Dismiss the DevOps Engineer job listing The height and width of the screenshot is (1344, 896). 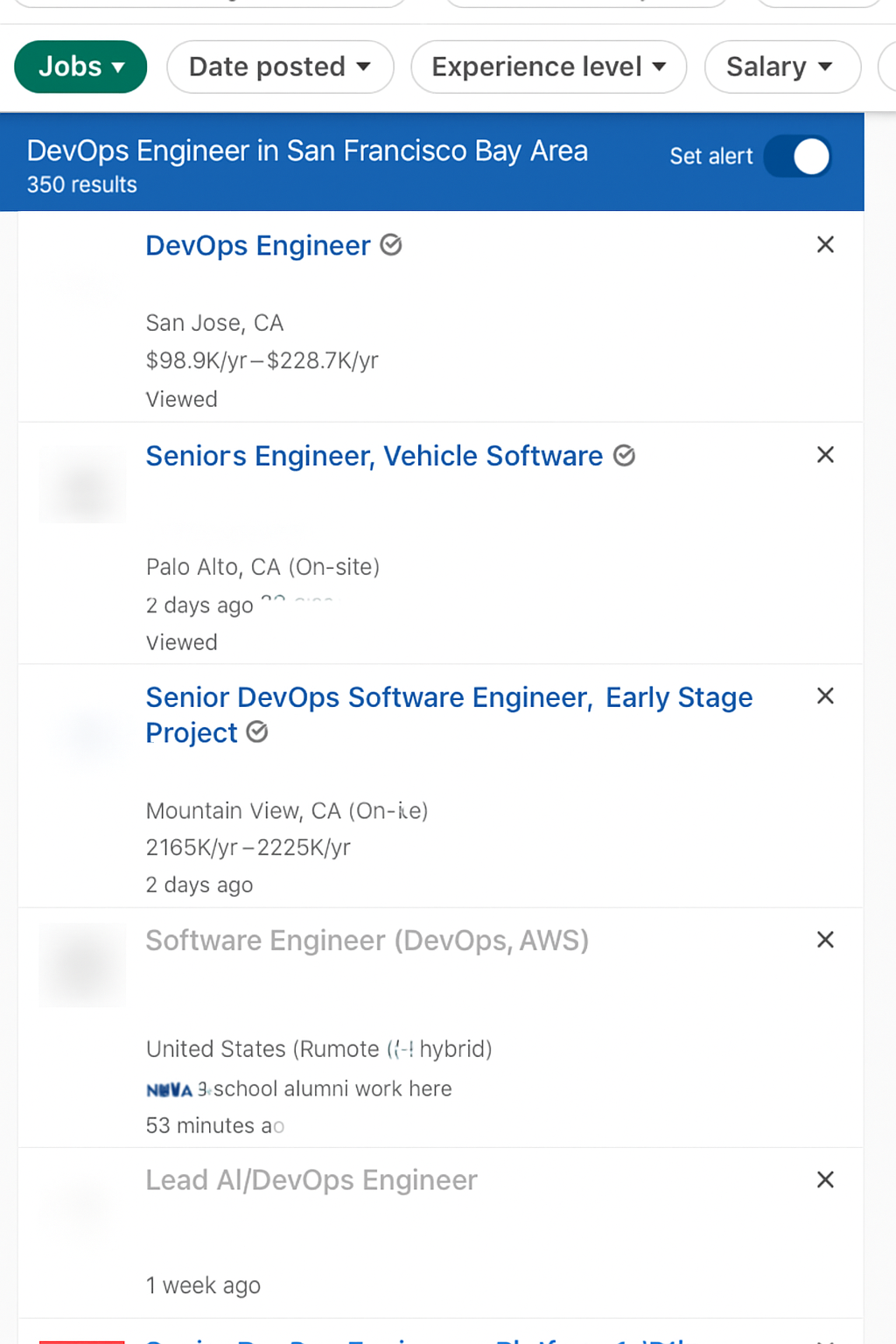pyautogui.click(x=825, y=245)
